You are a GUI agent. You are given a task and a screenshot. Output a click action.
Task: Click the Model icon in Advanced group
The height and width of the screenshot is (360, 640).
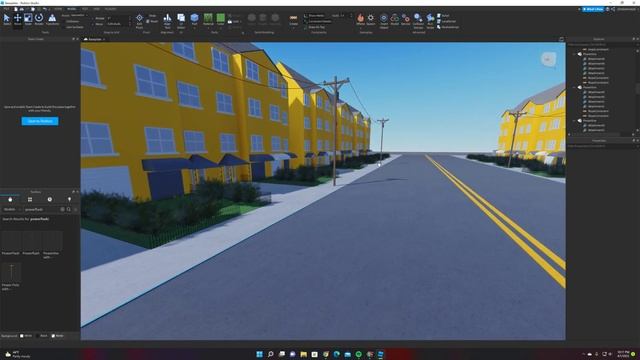coord(394,19)
